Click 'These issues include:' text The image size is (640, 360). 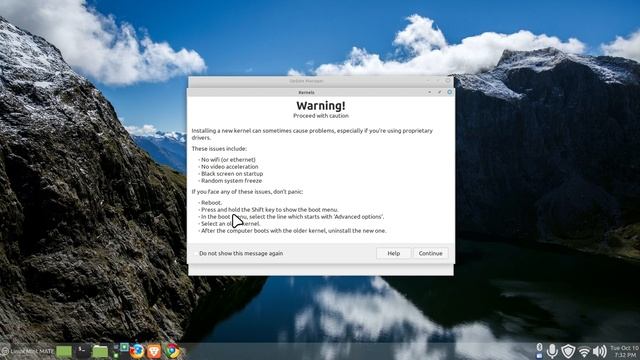(x=219, y=149)
